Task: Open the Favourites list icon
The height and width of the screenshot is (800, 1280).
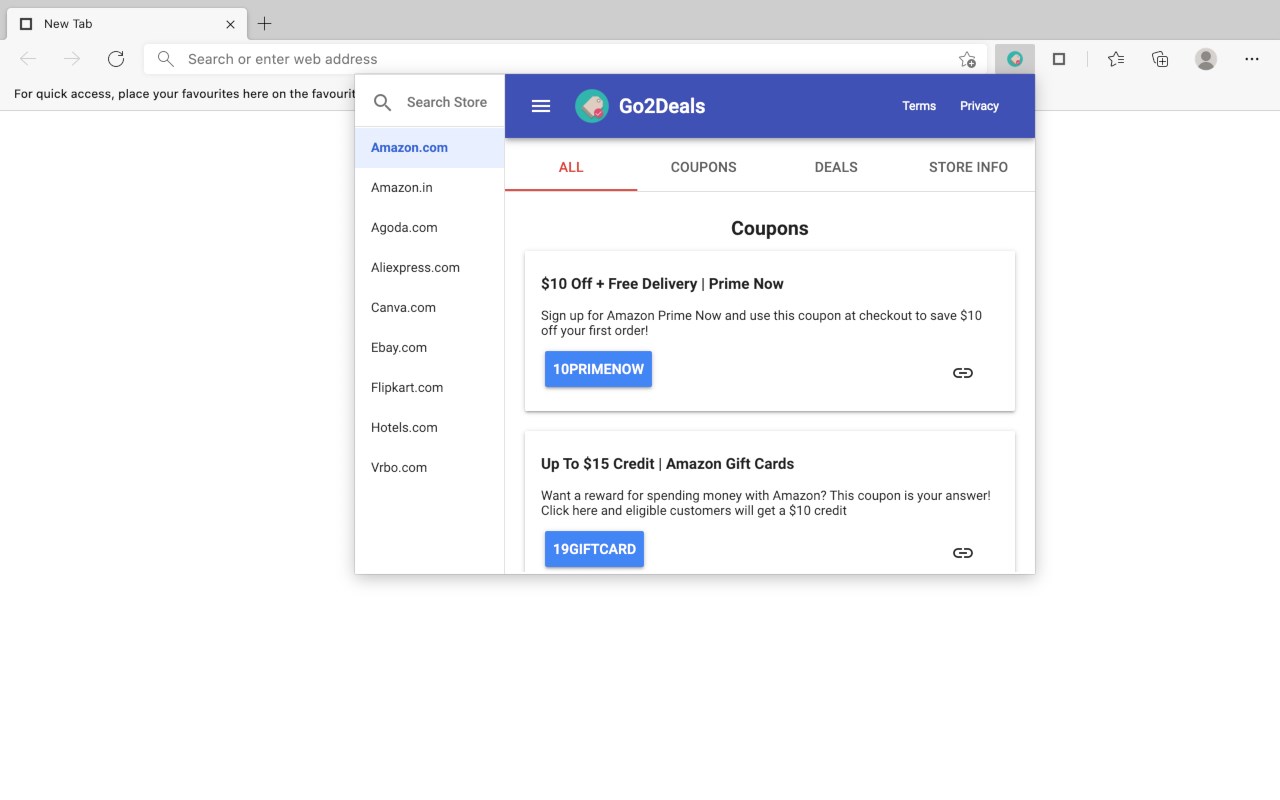Action: coord(1116,59)
